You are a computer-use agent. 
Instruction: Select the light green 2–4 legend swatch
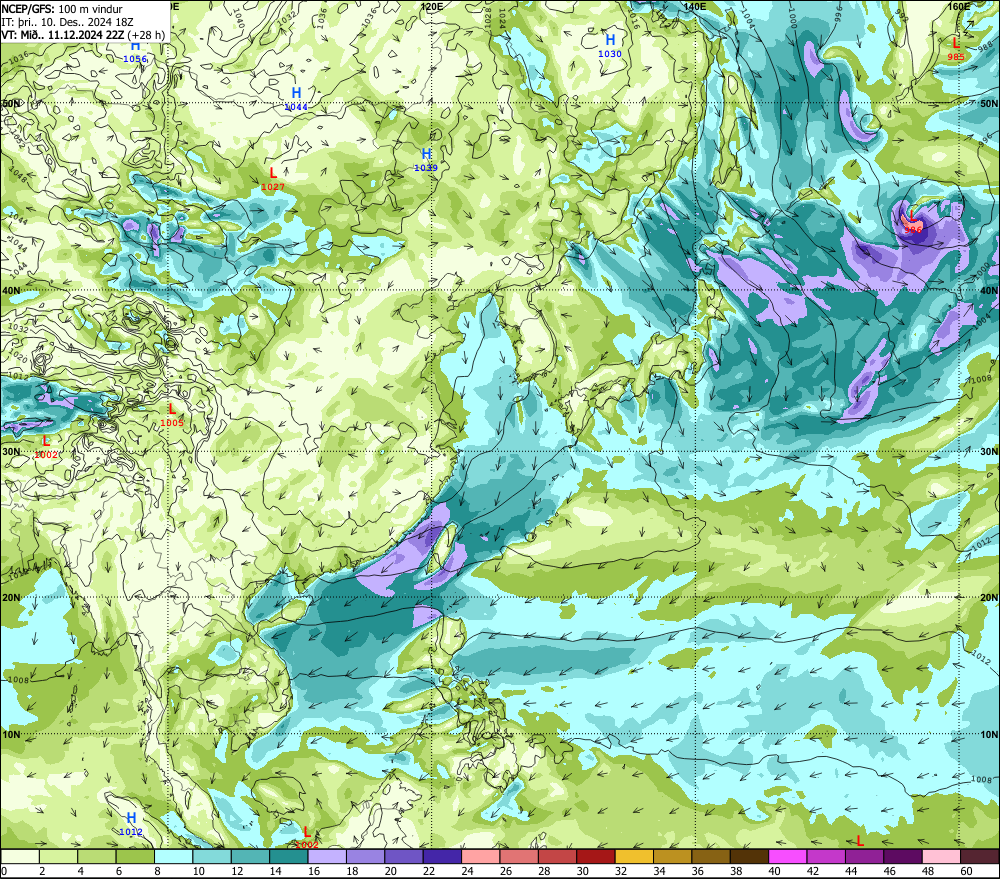[59, 856]
